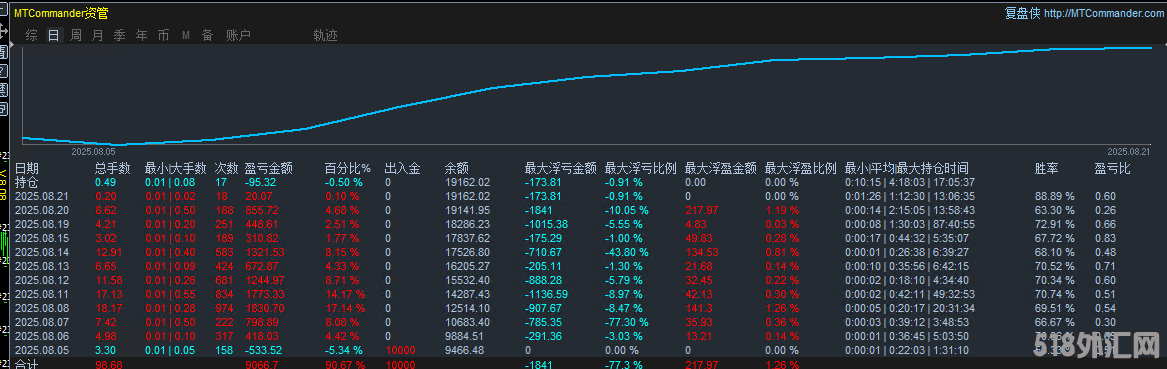
Task: Click the MTCommander资管 title
Action: [x=61, y=13]
